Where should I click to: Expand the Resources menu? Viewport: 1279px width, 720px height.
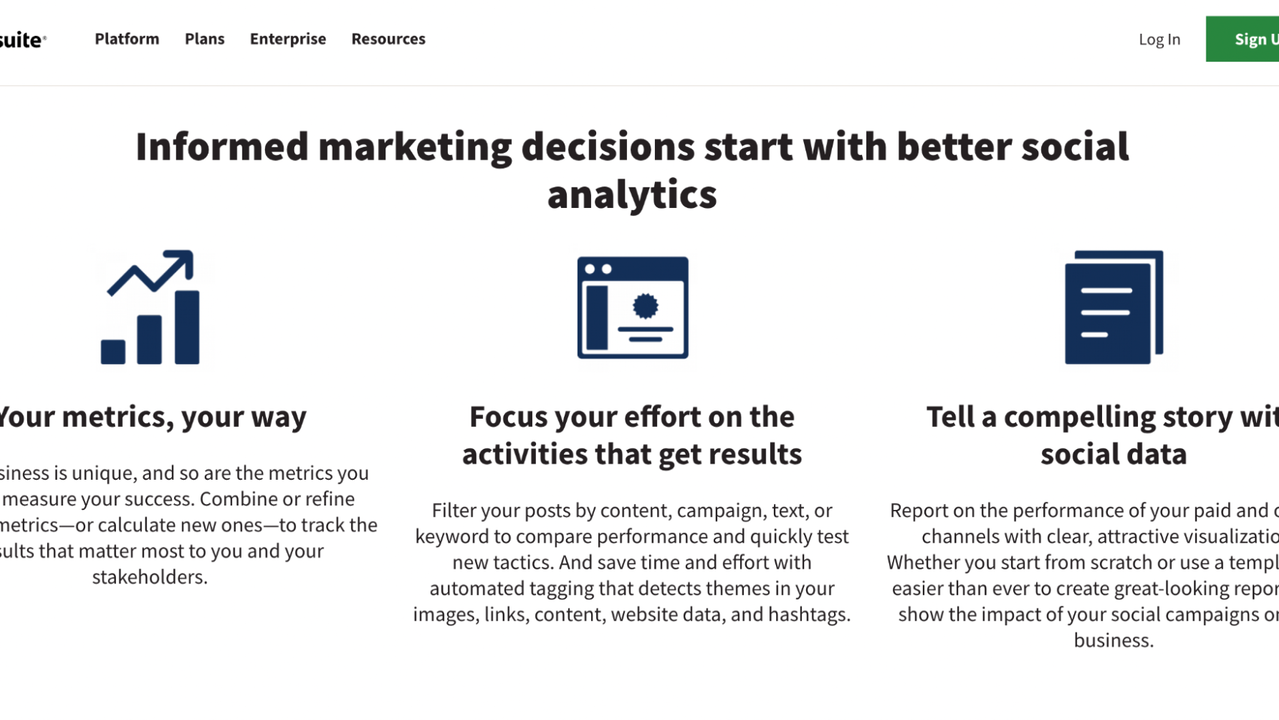(388, 39)
